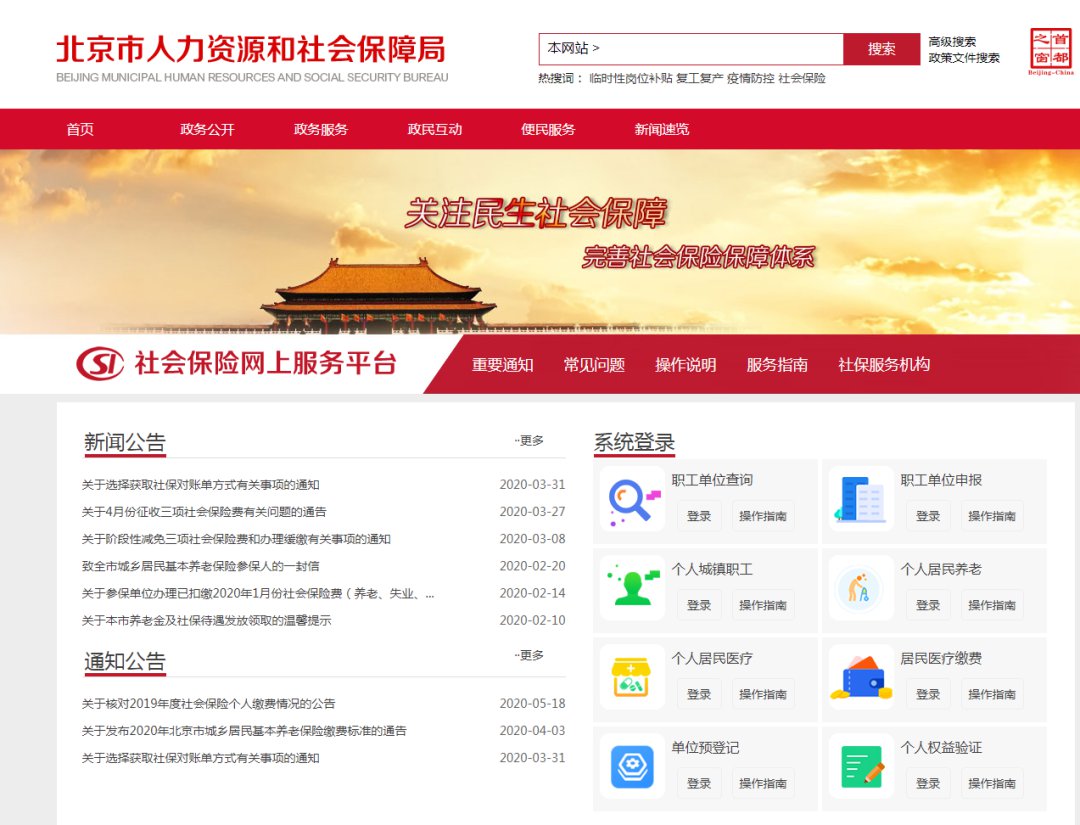Click hot keyword 临时性岗位补贴
Image resolution: width=1080 pixels, height=825 pixels.
pos(630,79)
